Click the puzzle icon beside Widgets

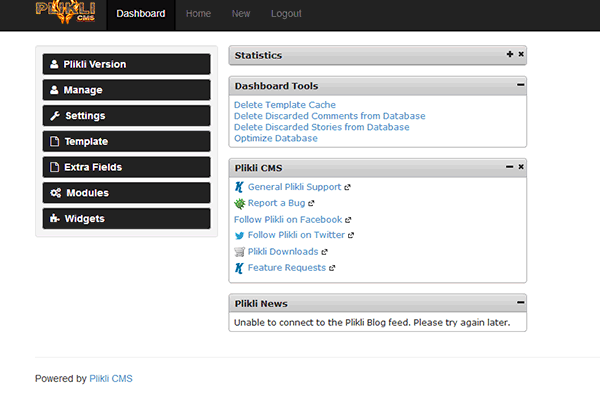pos(55,218)
